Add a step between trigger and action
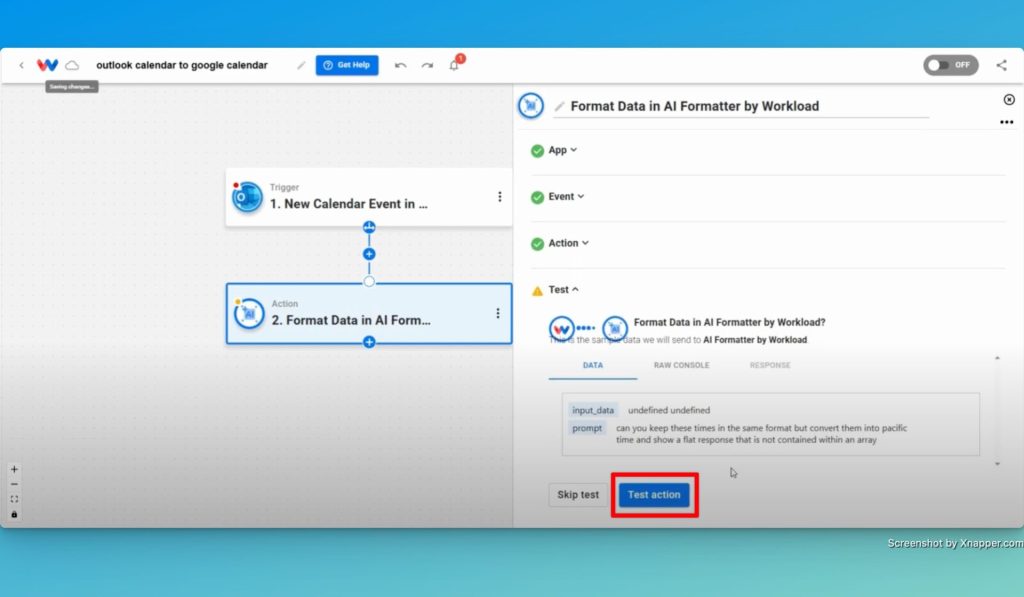1024x597 pixels. coord(369,254)
